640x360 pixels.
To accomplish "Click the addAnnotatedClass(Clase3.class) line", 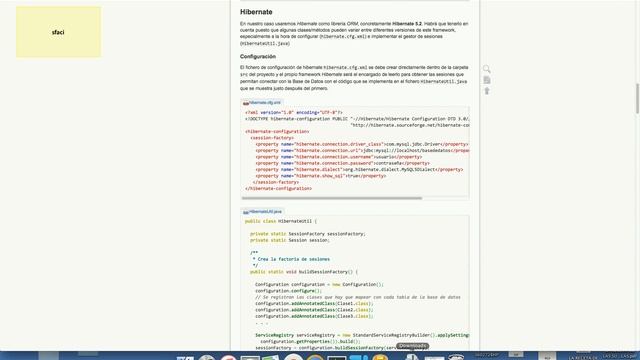I will click(314, 316).
